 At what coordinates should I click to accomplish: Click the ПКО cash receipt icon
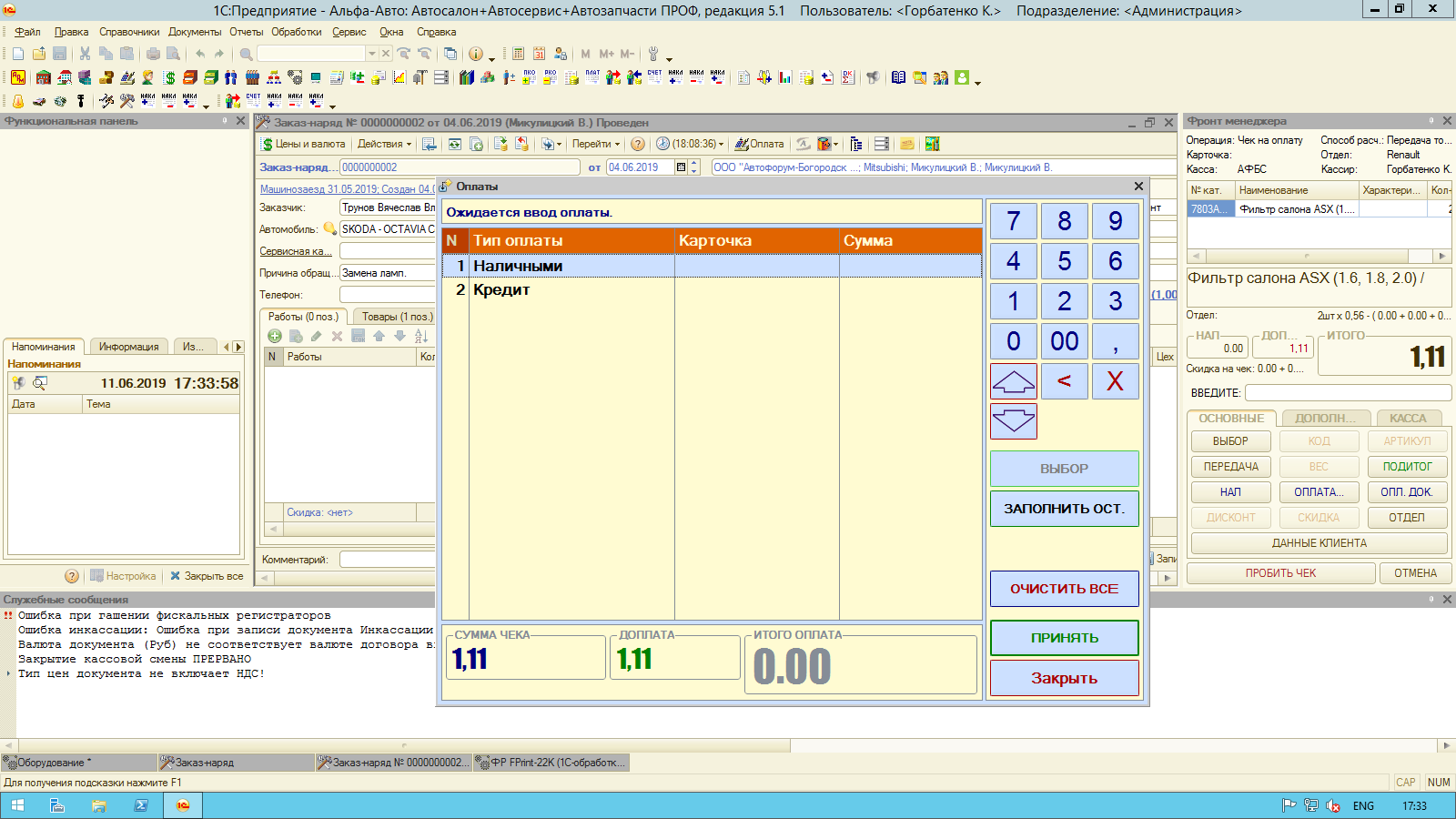click(530, 77)
